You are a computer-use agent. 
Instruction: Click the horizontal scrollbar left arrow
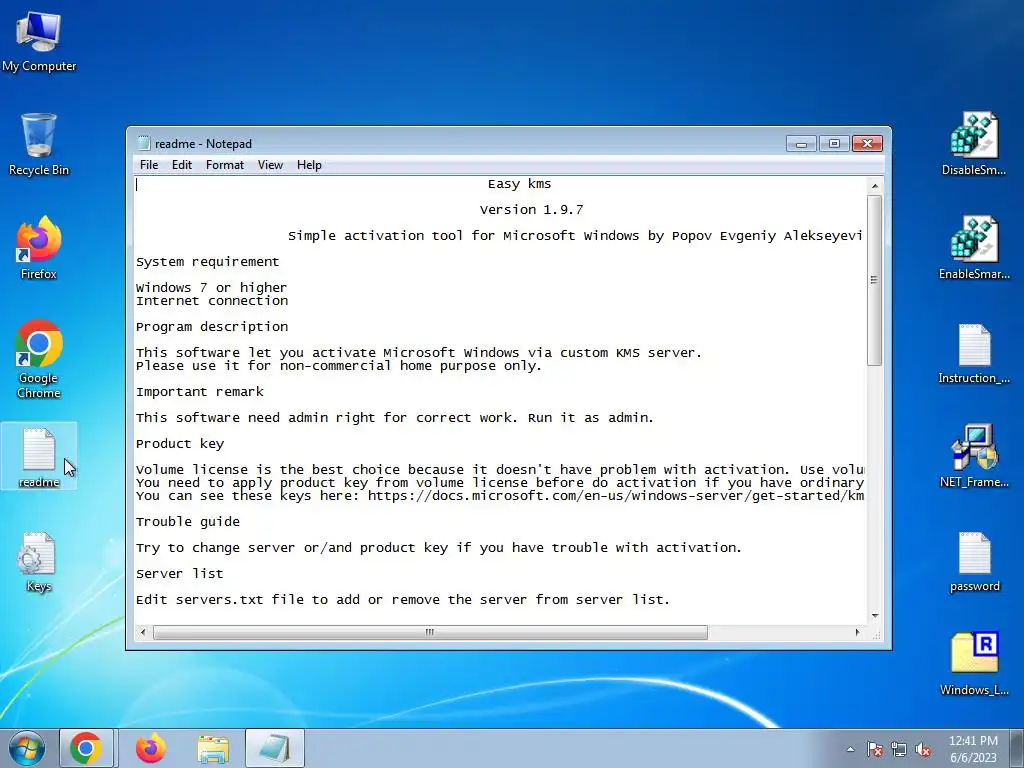144,632
